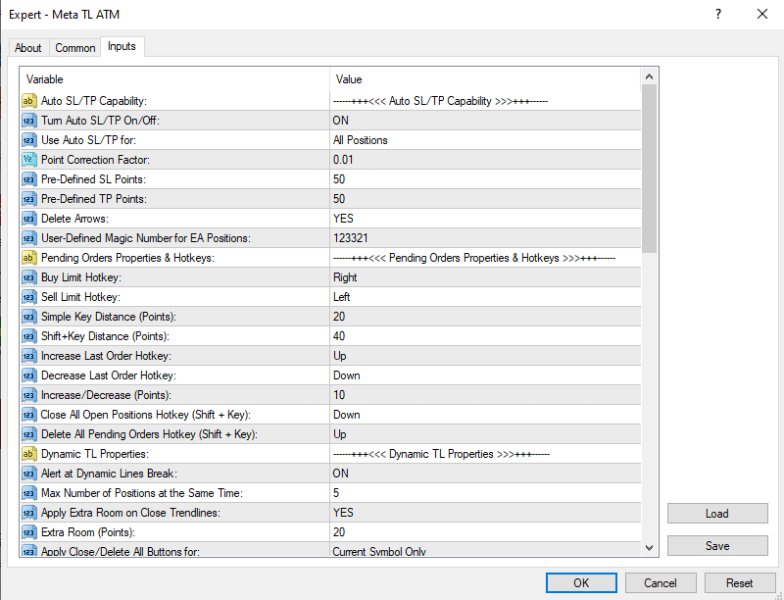The height and width of the screenshot is (600, 784).
Task: Edit the Max Number of Positions value 5
Action: (485, 493)
